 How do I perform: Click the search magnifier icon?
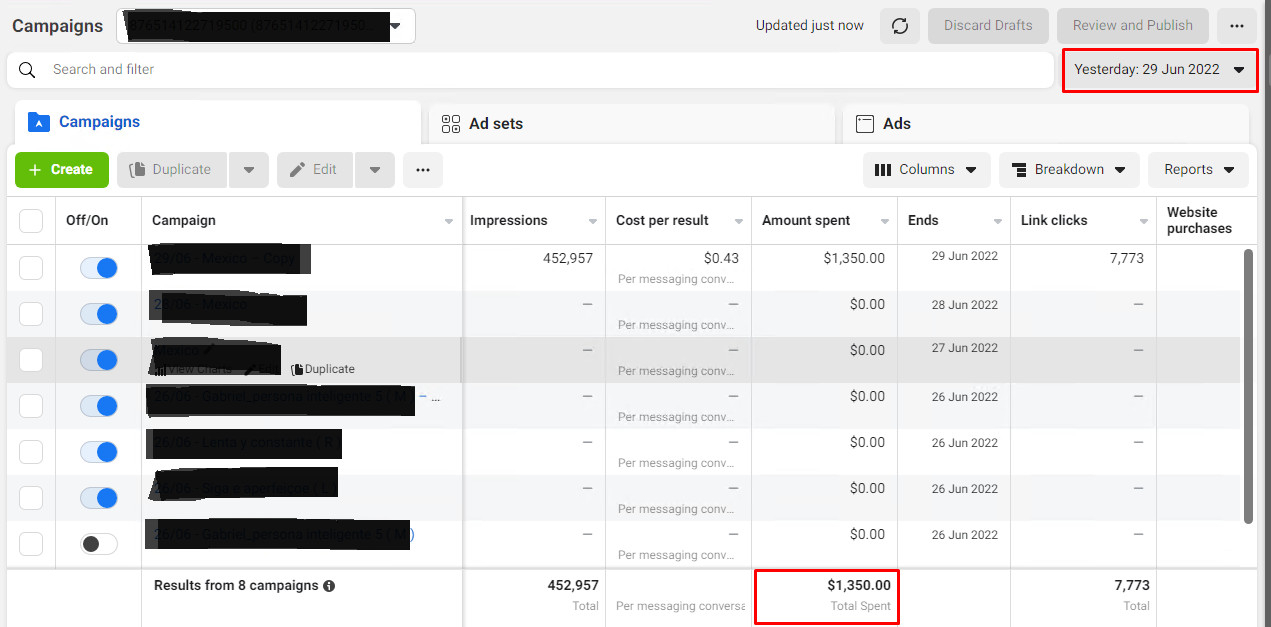tap(27, 70)
